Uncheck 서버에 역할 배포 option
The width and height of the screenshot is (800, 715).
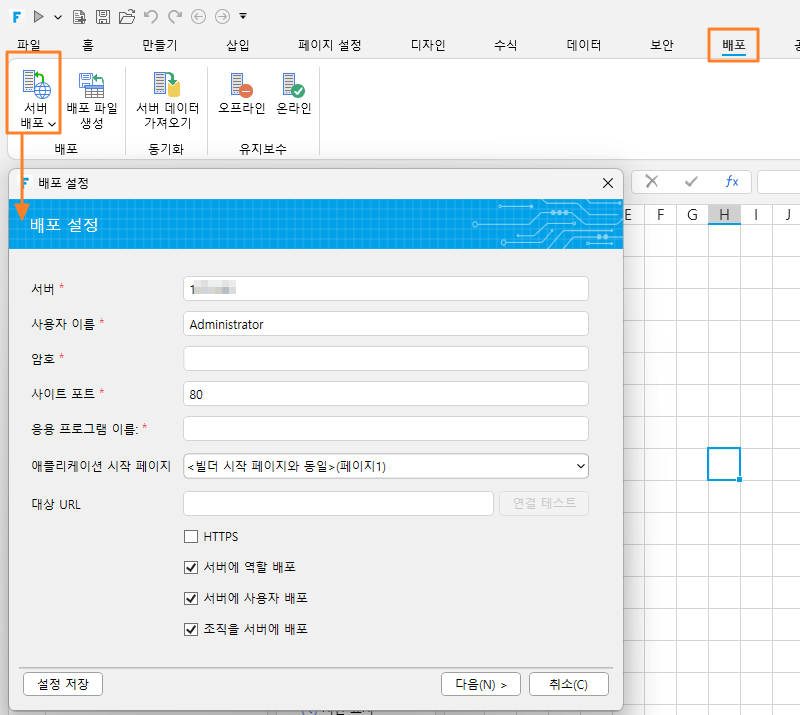[191, 567]
